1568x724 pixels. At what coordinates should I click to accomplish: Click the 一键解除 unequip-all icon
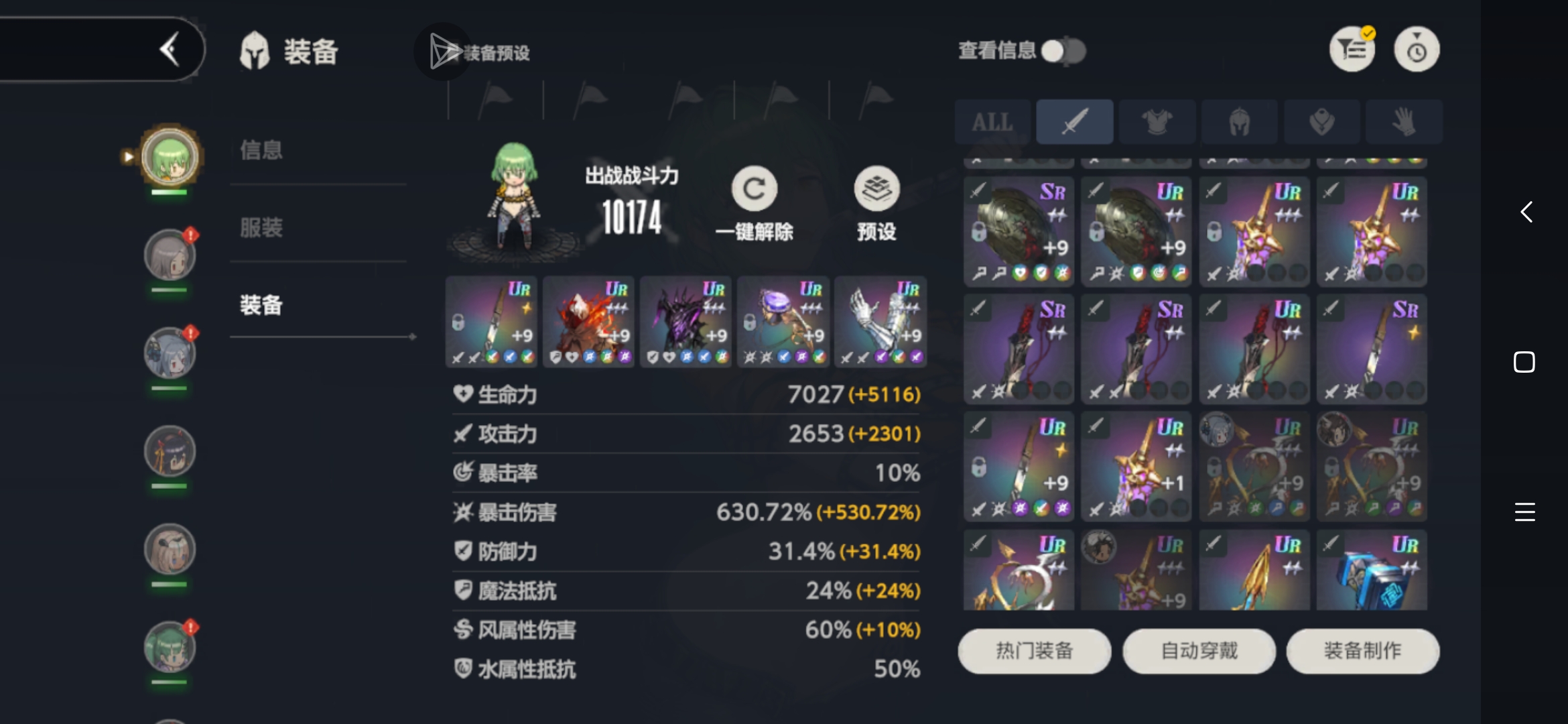(x=755, y=189)
